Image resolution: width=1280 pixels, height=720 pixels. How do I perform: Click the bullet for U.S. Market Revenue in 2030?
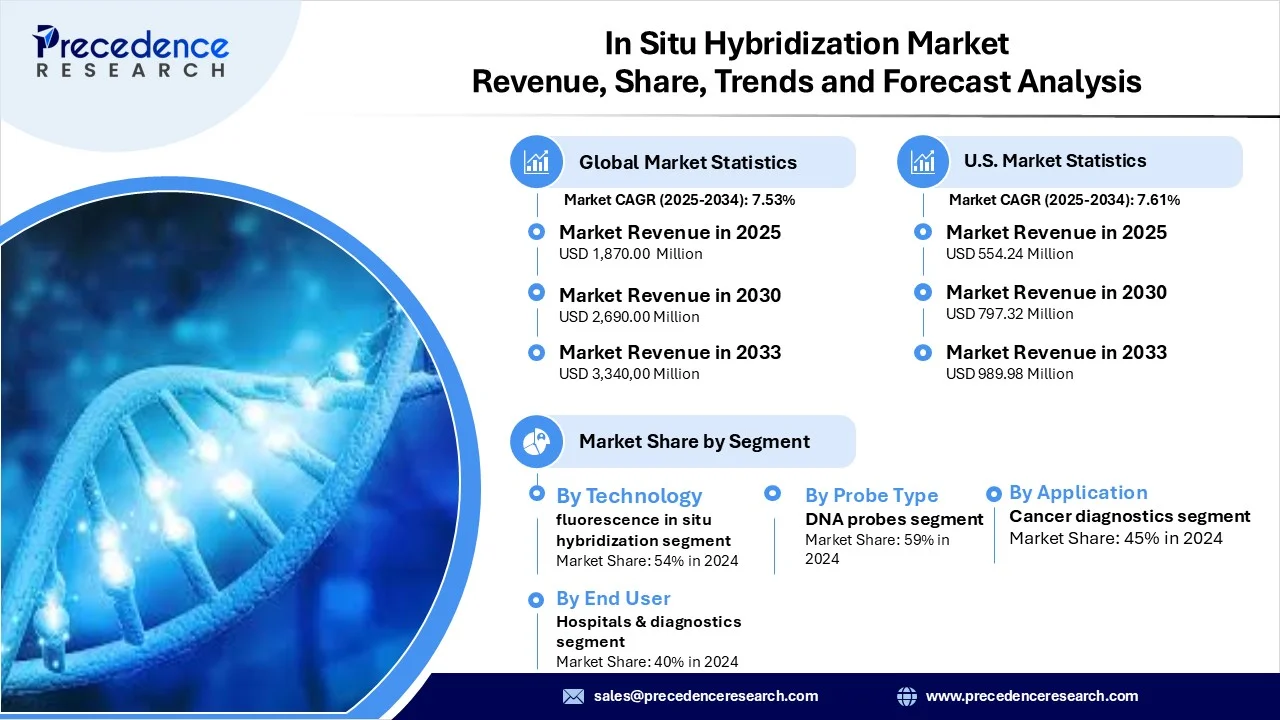click(x=923, y=292)
